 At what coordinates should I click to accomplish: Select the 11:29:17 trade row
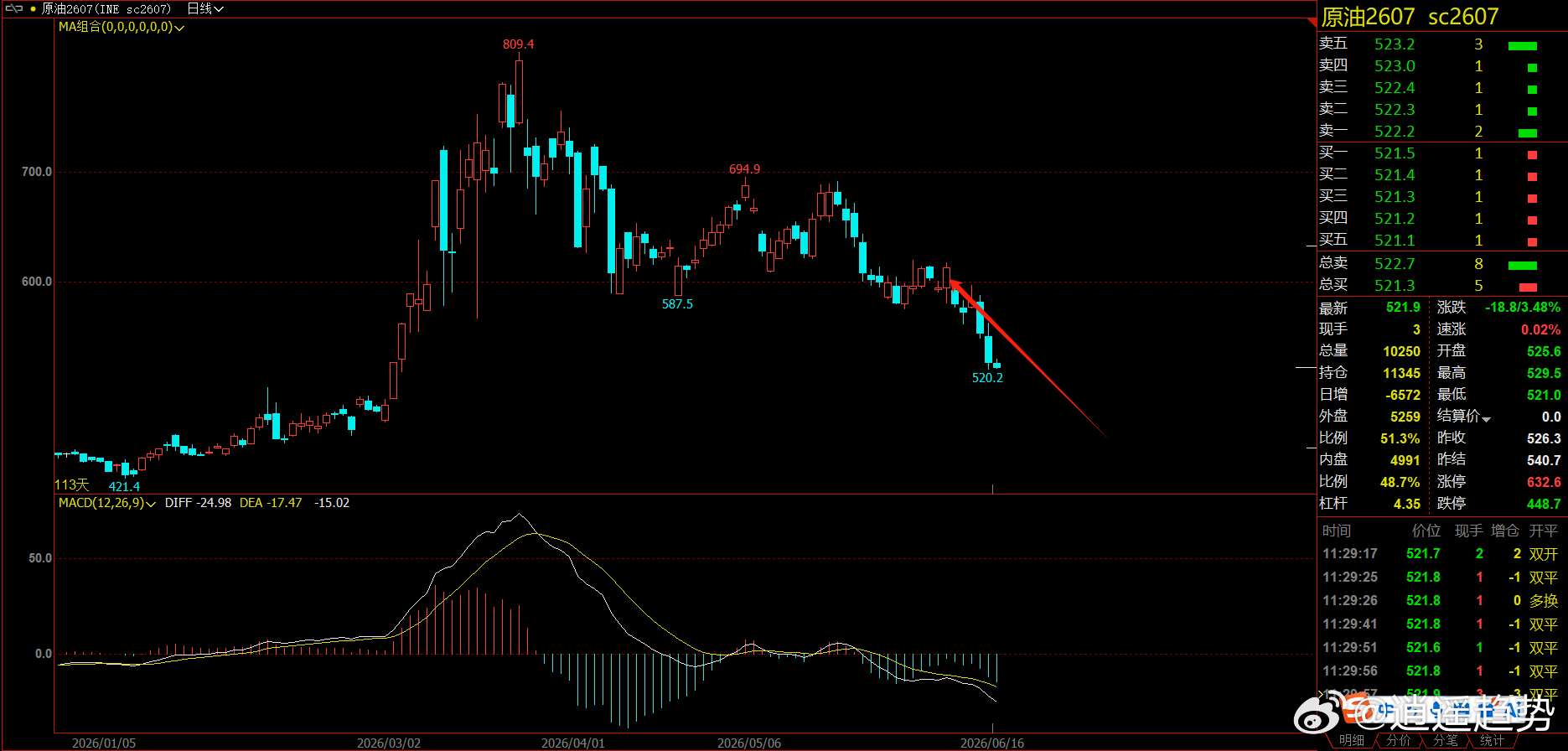(1441, 554)
